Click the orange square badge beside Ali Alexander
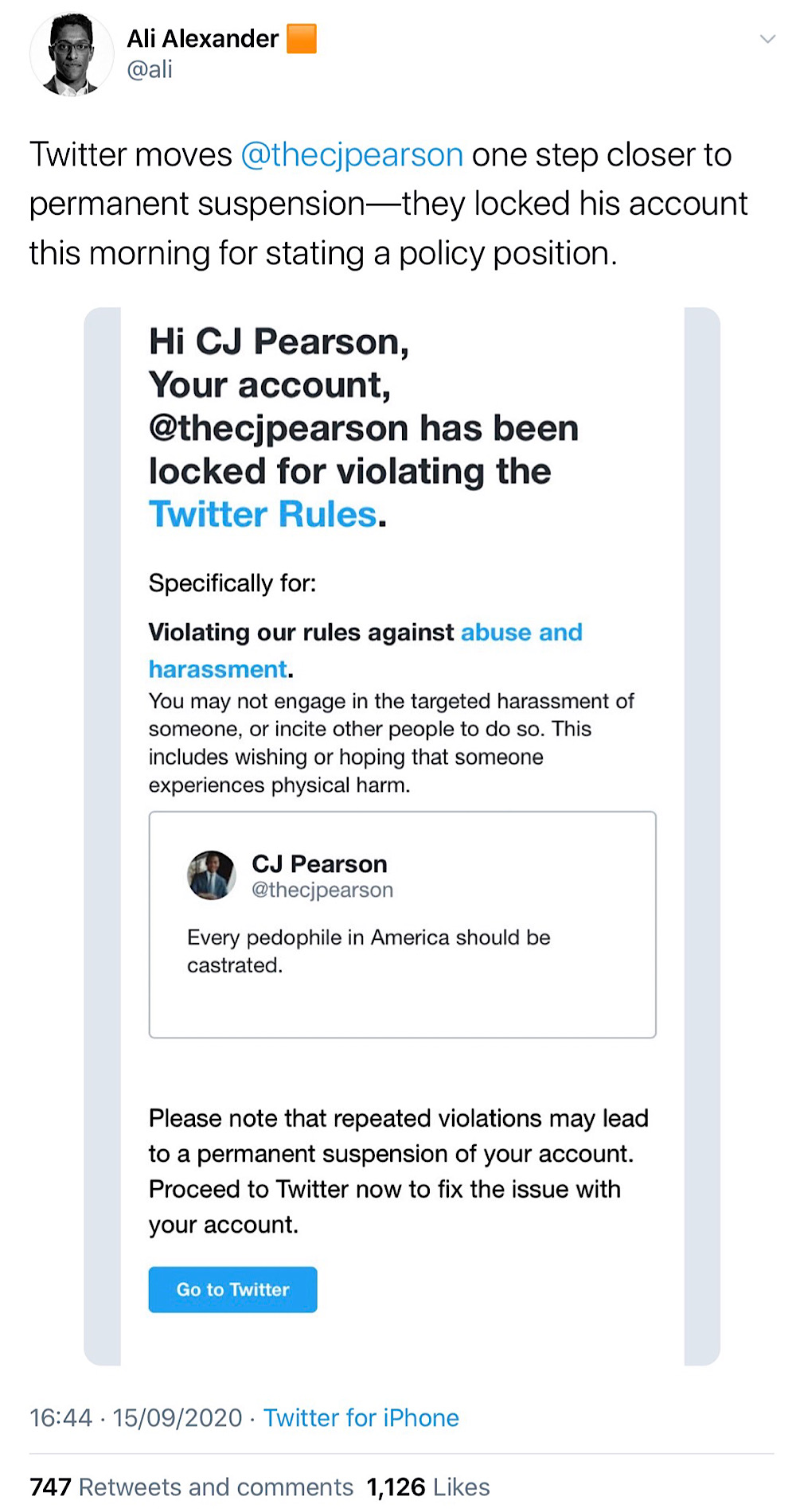Viewport: 796px width, 1512px height. coord(302,38)
